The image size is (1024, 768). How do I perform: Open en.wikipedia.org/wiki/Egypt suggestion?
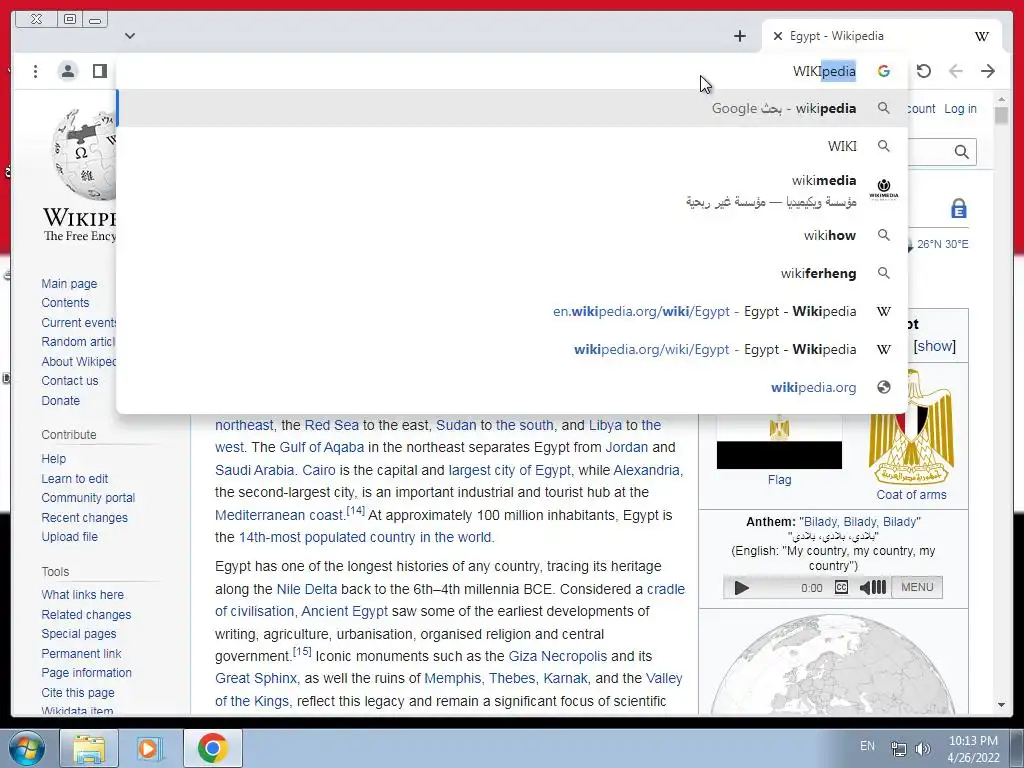point(512,312)
